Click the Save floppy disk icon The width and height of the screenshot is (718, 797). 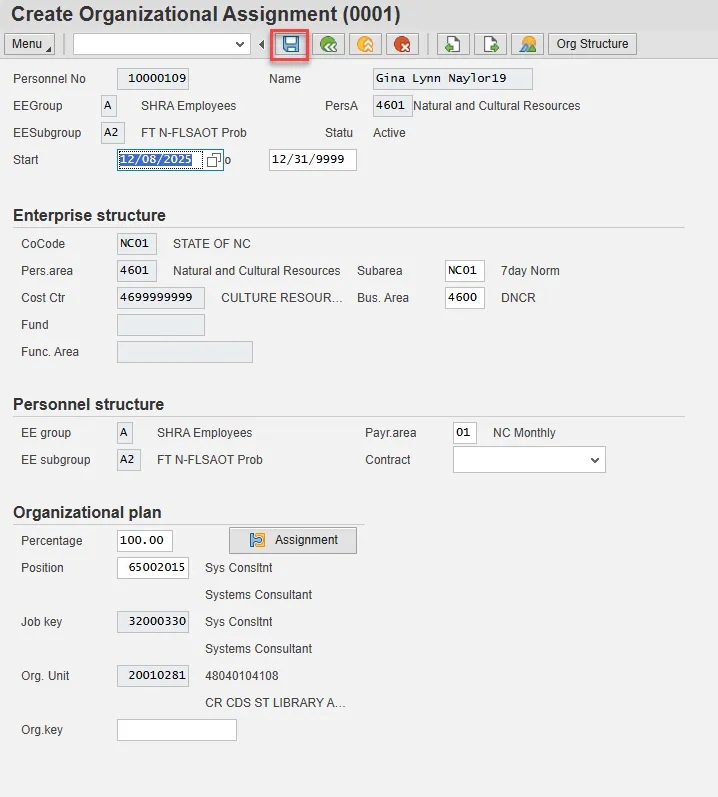290,45
